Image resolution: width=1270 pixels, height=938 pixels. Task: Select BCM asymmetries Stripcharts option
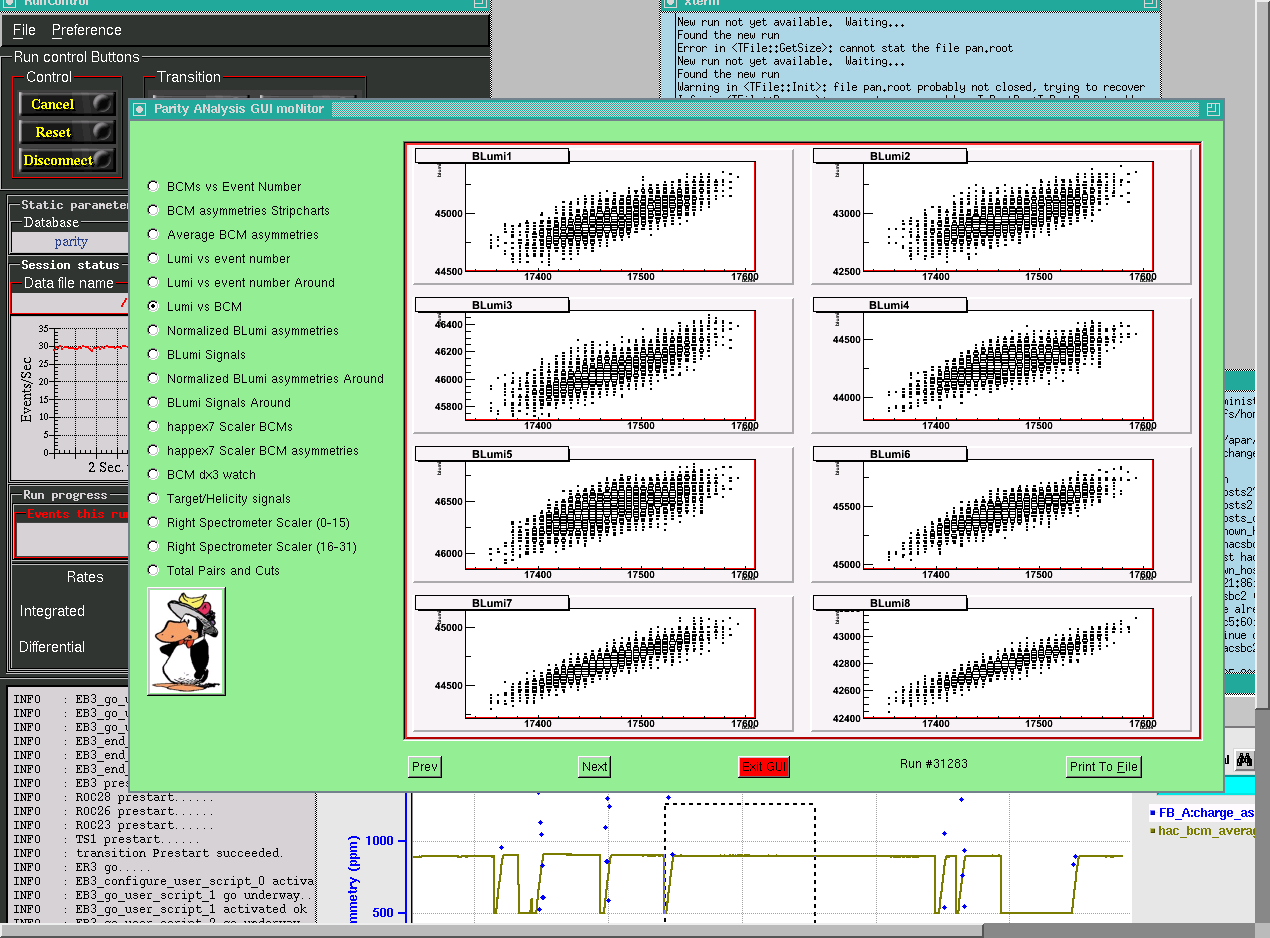[x=153, y=210]
